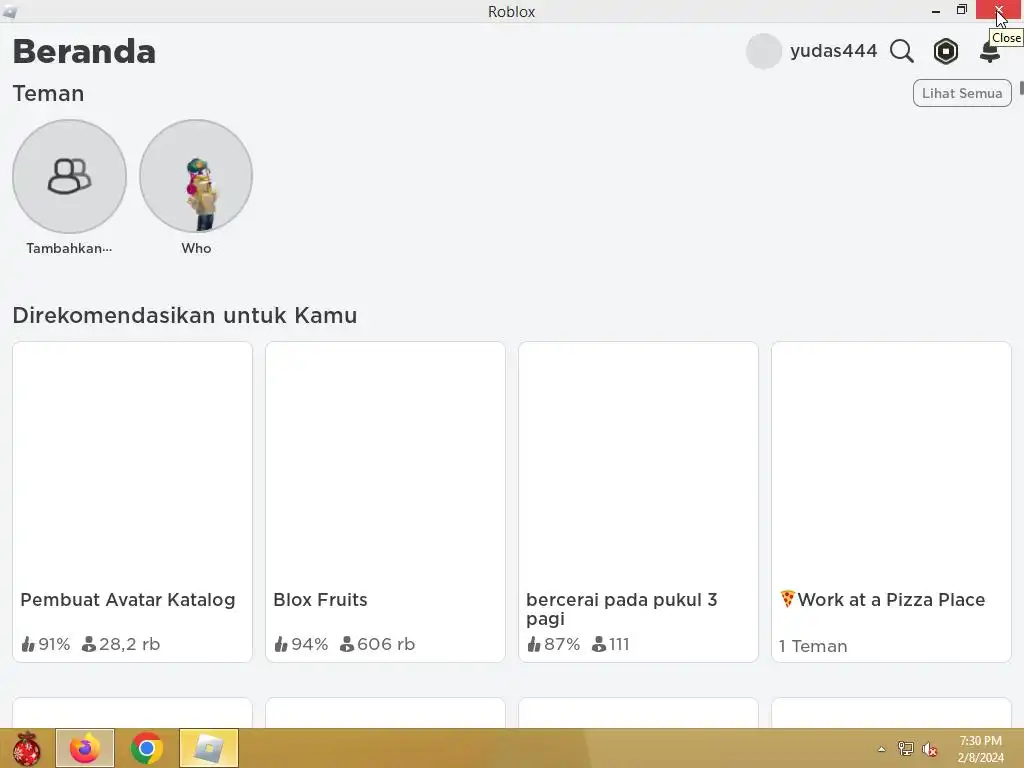This screenshot has height=768, width=1024.
Task: Open Google Chrome from the taskbar
Action: pos(146,748)
